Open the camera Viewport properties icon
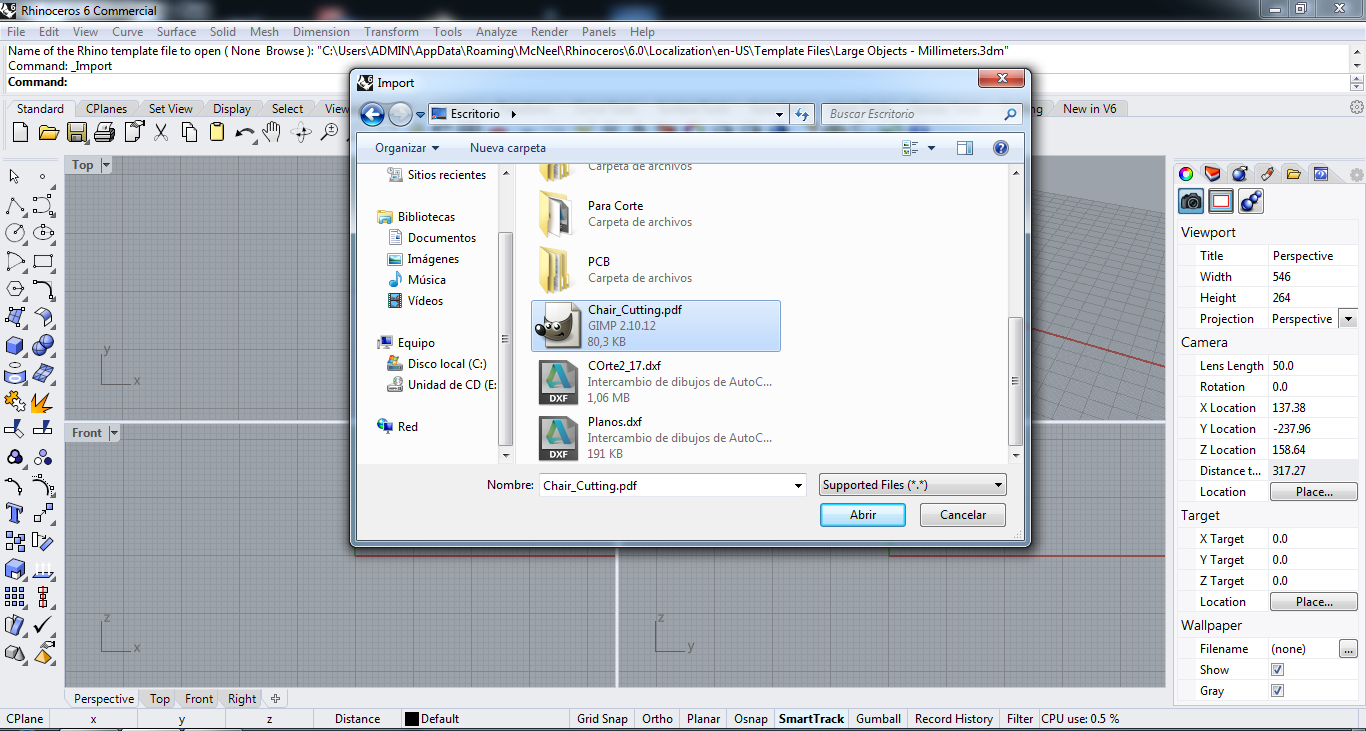 [x=1191, y=202]
